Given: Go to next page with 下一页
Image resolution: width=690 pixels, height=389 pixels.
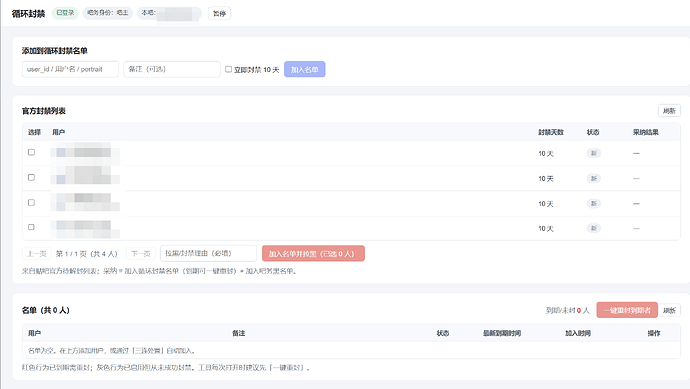Looking at the screenshot, I should pos(141,253).
